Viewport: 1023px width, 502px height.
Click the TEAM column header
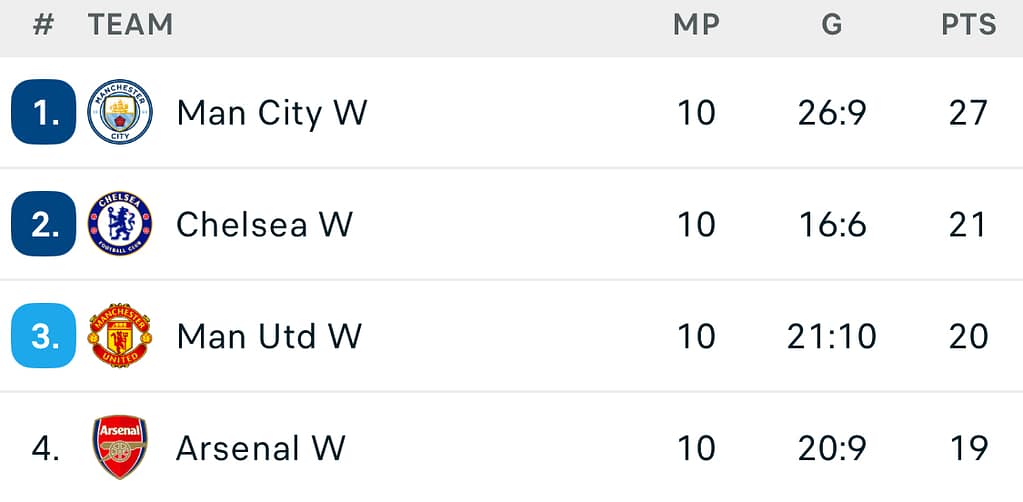[130, 25]
